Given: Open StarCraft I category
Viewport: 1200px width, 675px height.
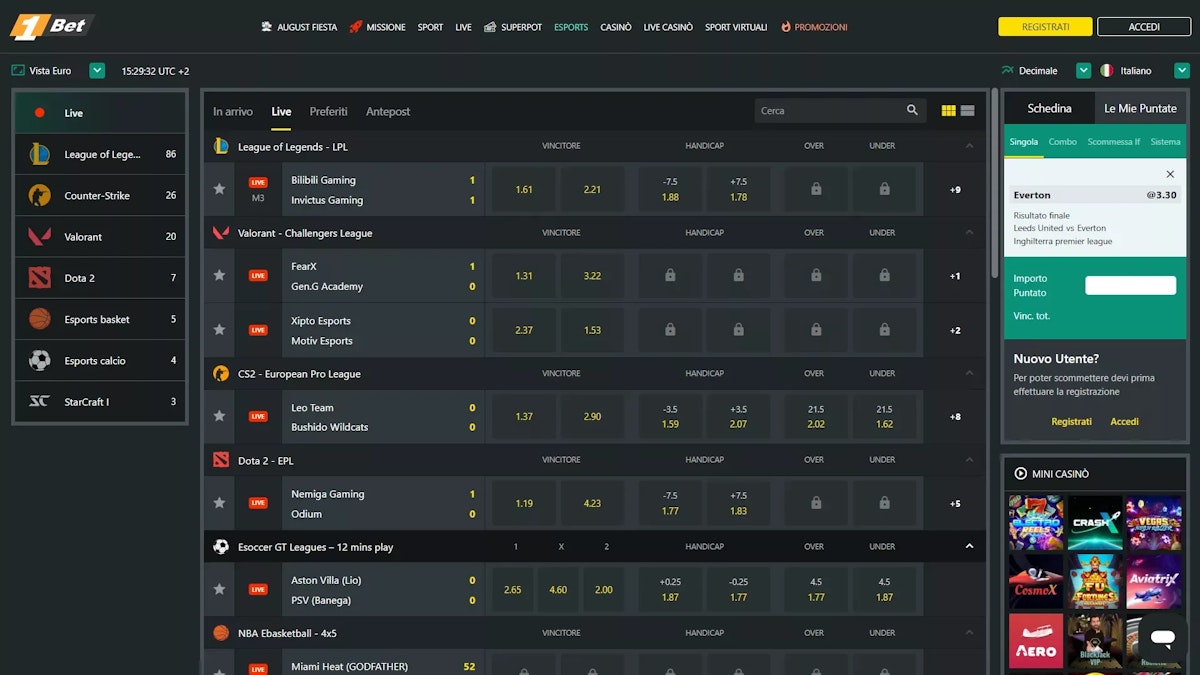Looking at the screenshot, I should coord(100,402).
